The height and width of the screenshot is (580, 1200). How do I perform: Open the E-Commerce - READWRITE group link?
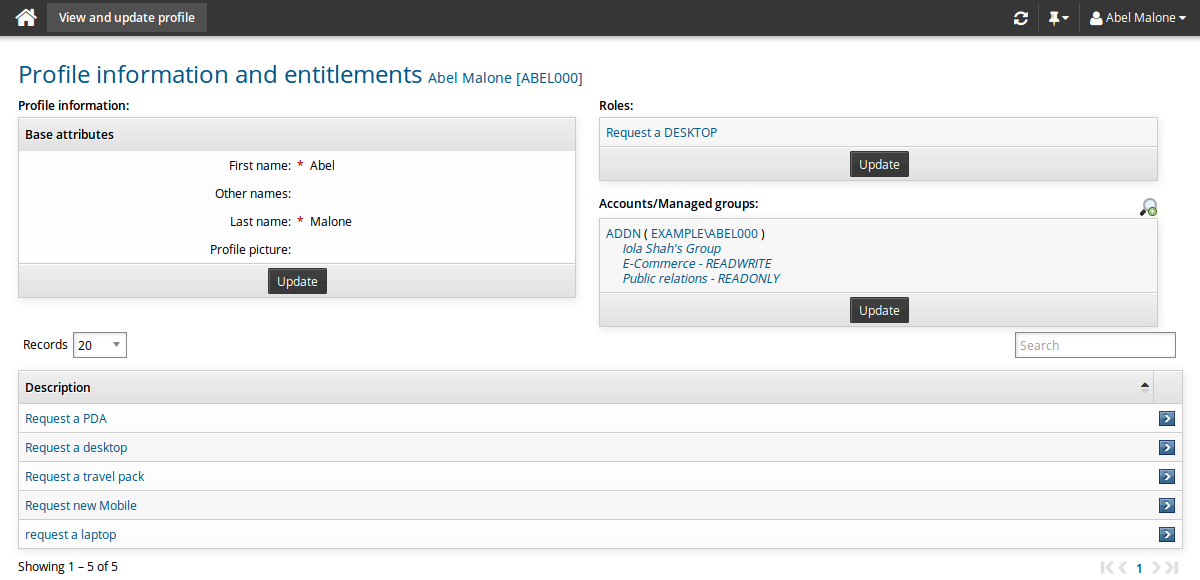point(696,263)
